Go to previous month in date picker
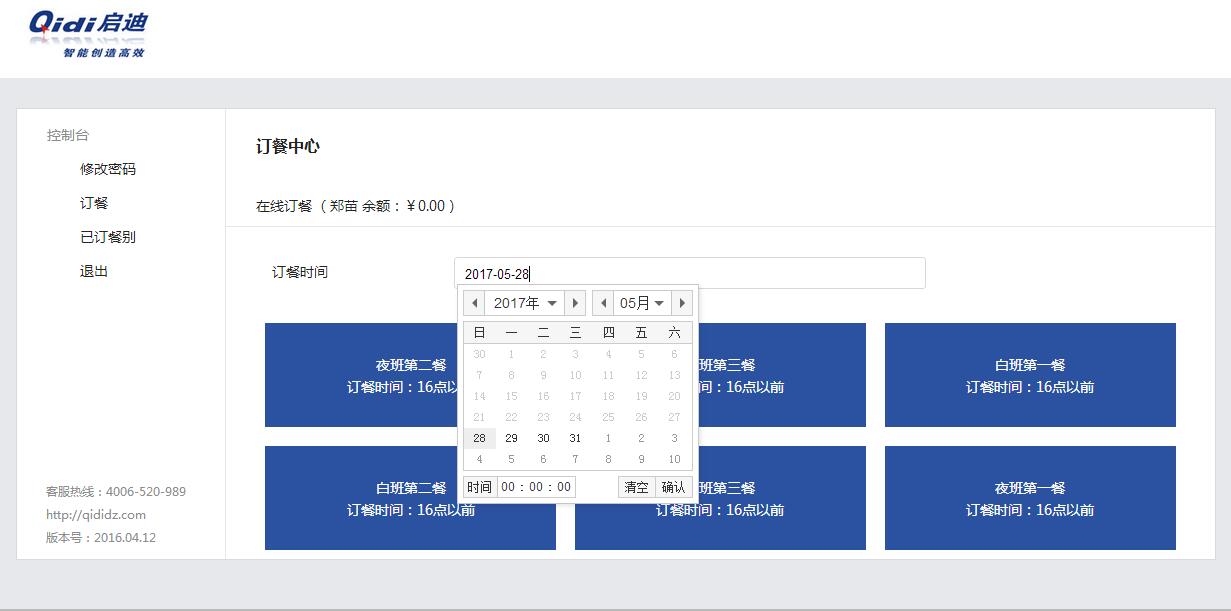1231x611 pixels. [603, 303]
